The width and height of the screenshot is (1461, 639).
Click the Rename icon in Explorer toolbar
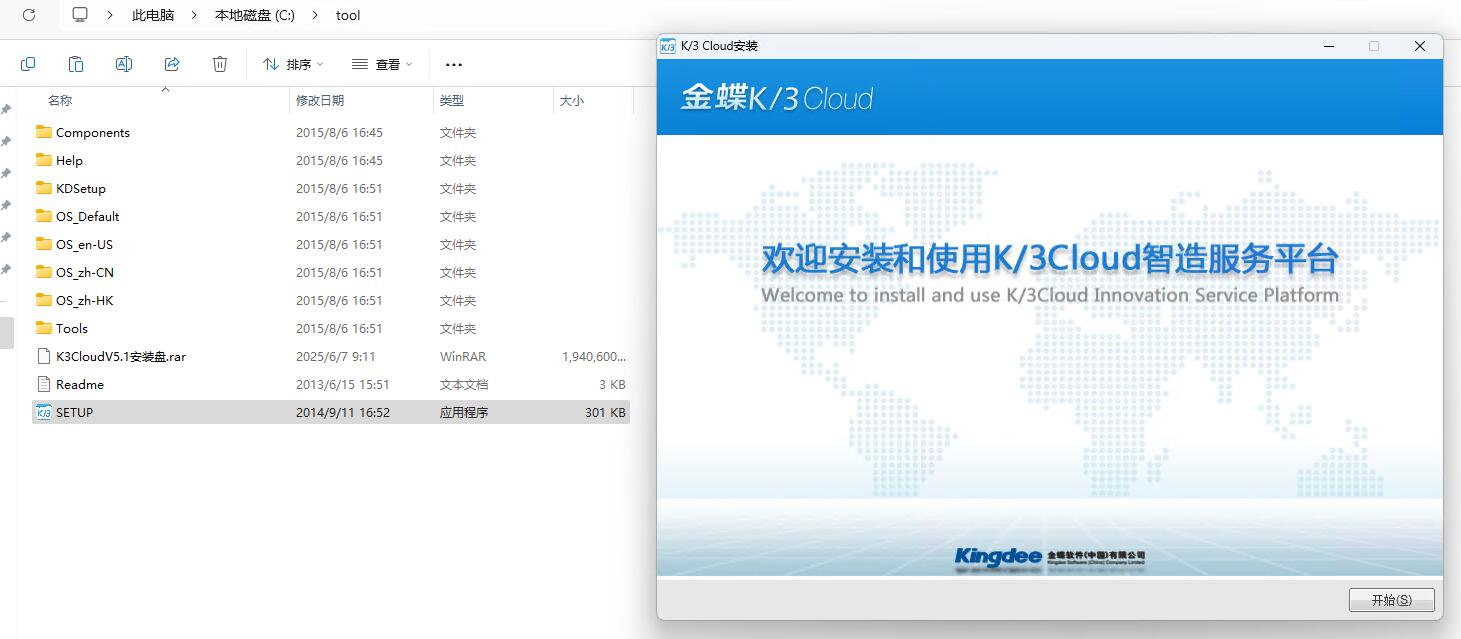[x=124, y=64]
